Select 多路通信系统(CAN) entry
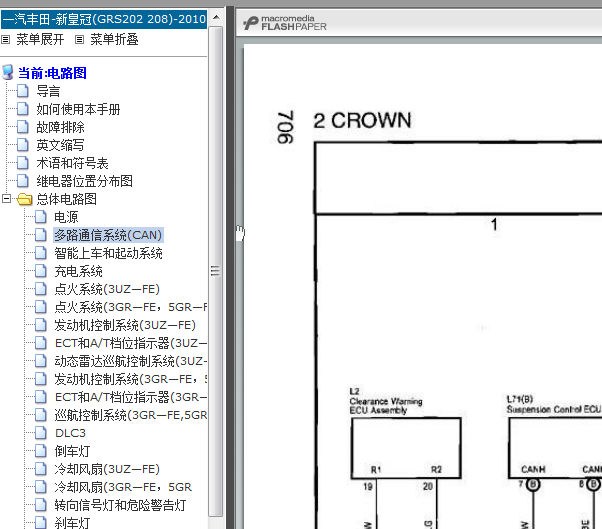602x529 pixels. [x=108, y=235]
